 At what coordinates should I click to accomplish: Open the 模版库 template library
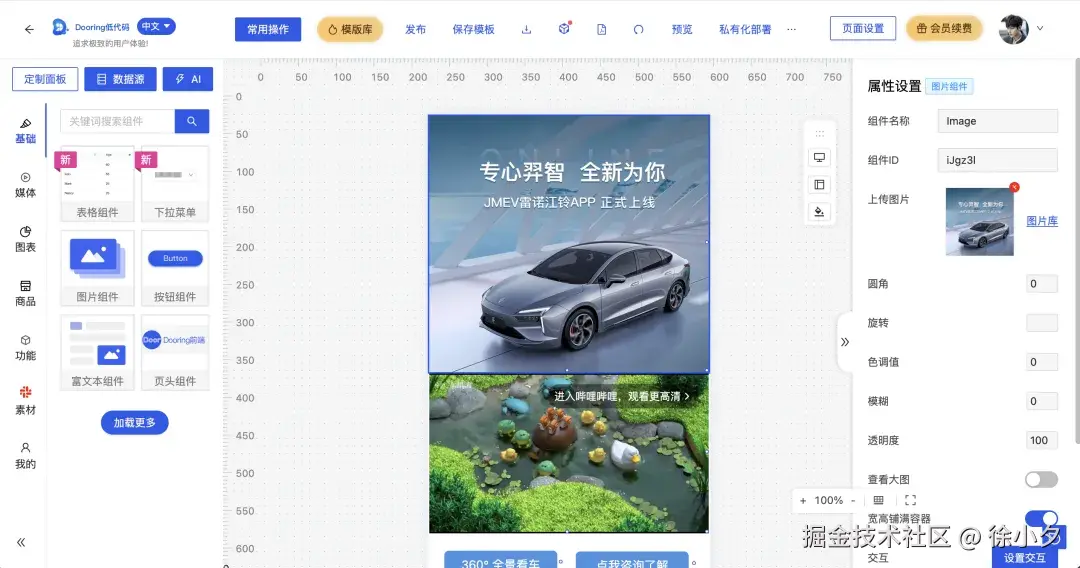point(350,30)
